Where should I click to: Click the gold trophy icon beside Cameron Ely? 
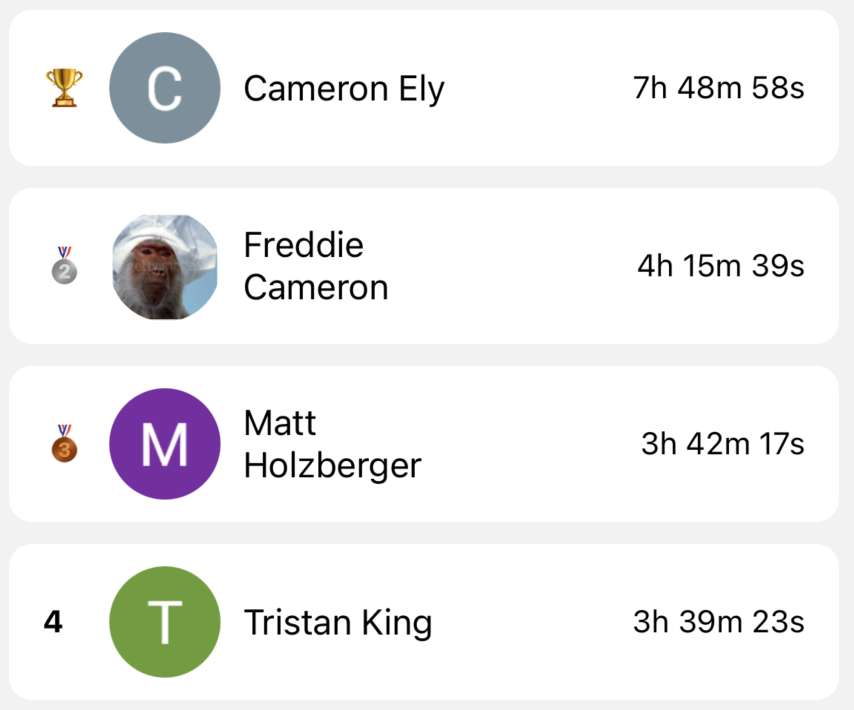tap(64, 88)
